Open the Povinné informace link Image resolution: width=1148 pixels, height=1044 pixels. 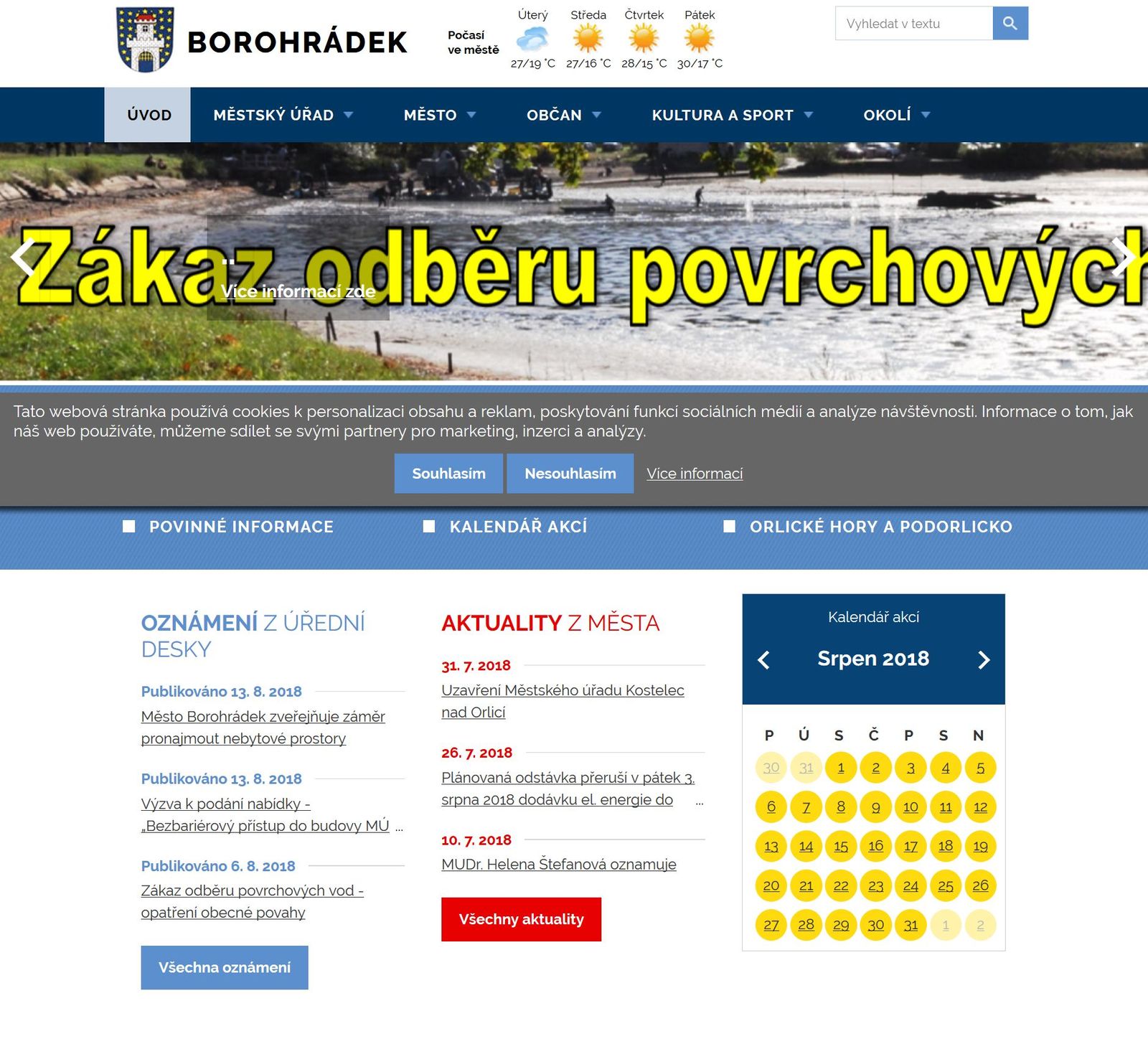241,527
